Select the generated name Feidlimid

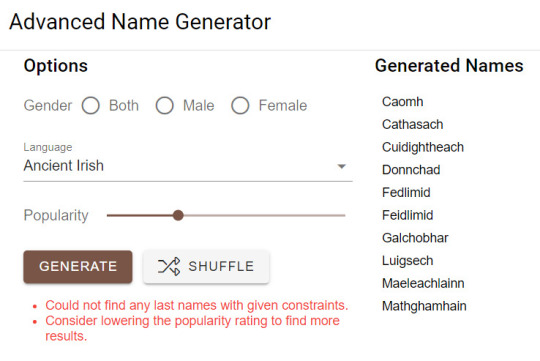point(408,215)
